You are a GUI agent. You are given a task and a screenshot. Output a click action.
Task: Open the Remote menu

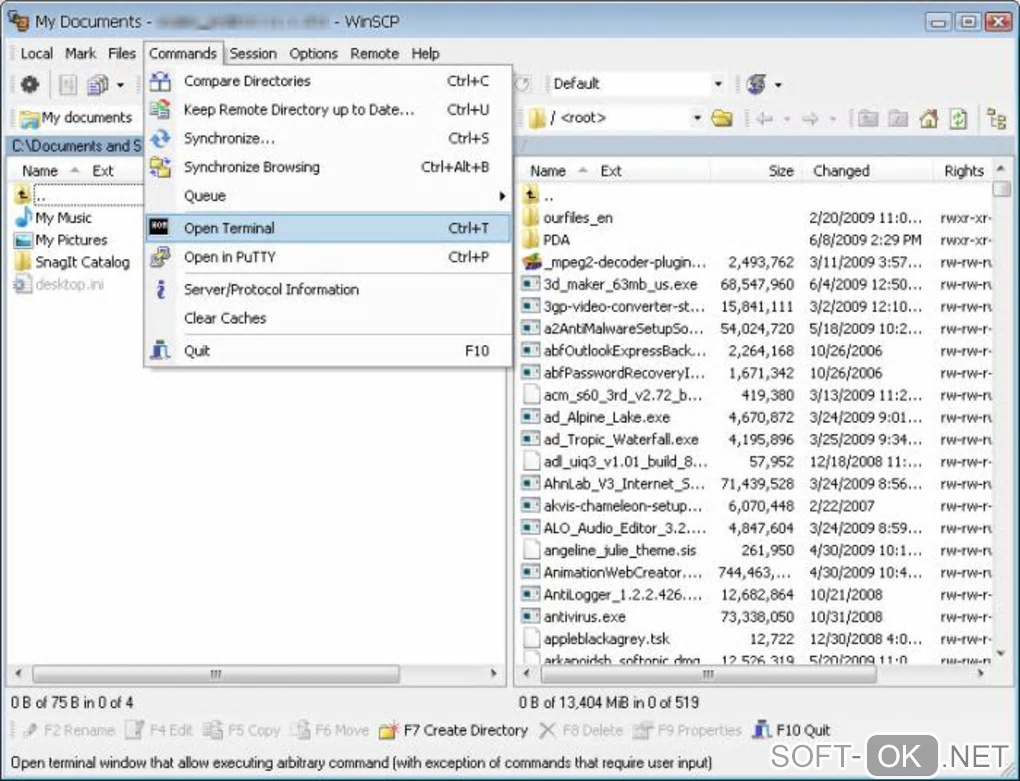tap(375, 53)
